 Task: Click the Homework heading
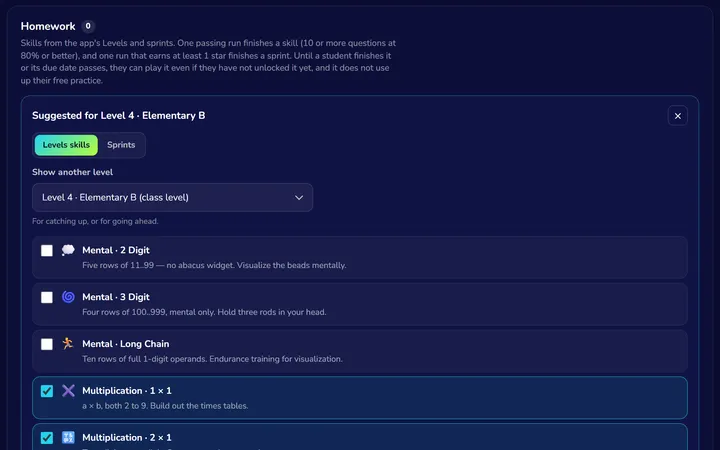(x=48, y=26)
